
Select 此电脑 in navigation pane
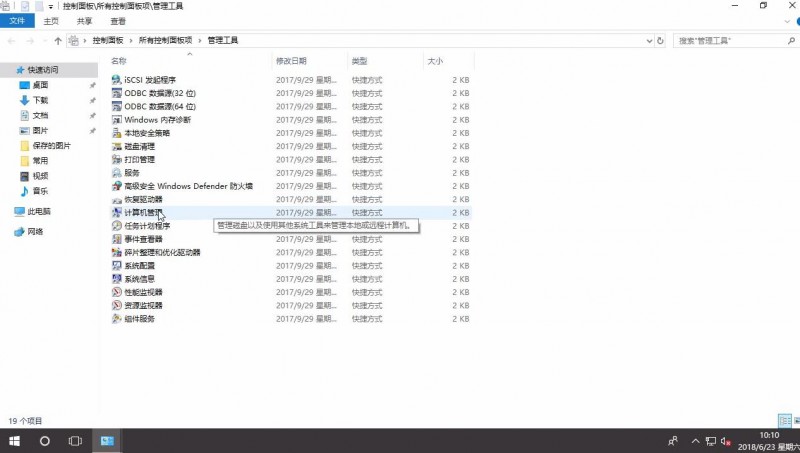39,212
